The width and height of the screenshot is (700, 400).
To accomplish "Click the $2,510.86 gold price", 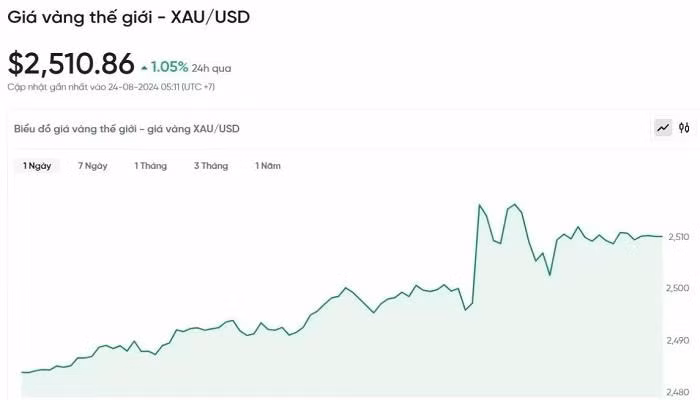I will pos(71,64).
